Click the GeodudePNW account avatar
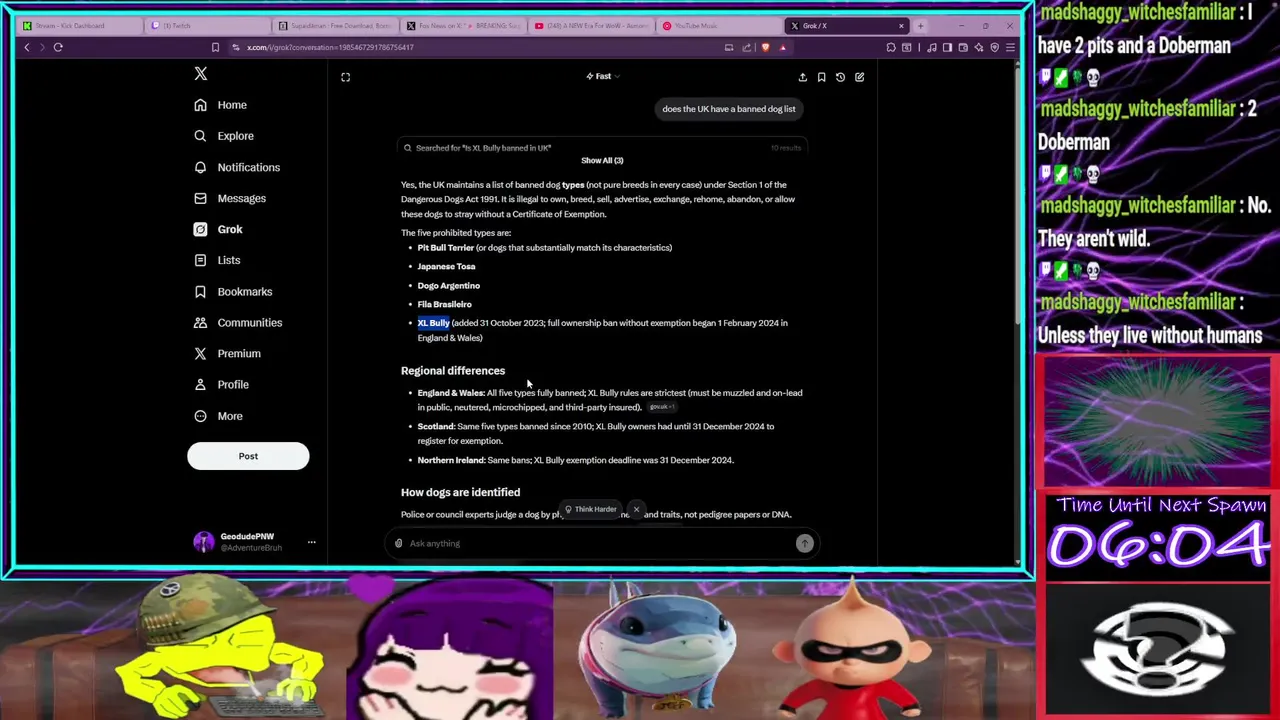The image size is (1280, 720). point(203,542)
